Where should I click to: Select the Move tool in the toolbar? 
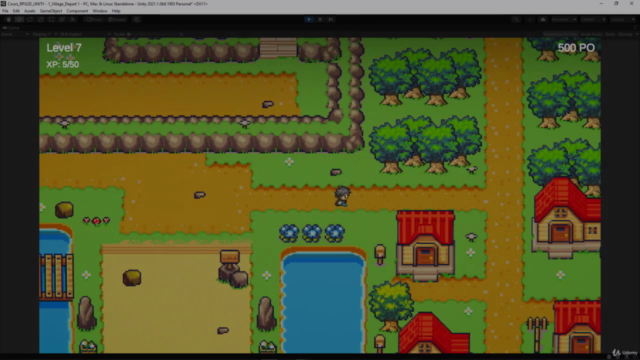(x=19, y=19)
